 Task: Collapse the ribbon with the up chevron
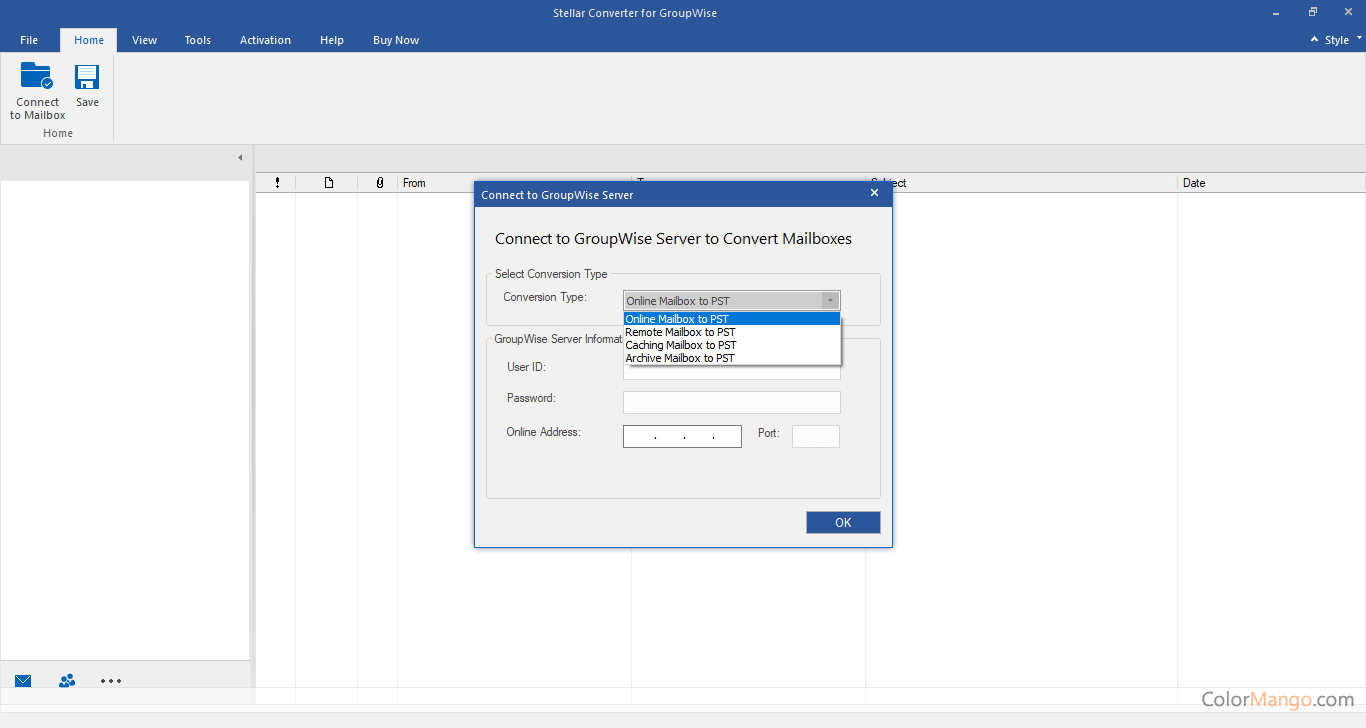1315,40
